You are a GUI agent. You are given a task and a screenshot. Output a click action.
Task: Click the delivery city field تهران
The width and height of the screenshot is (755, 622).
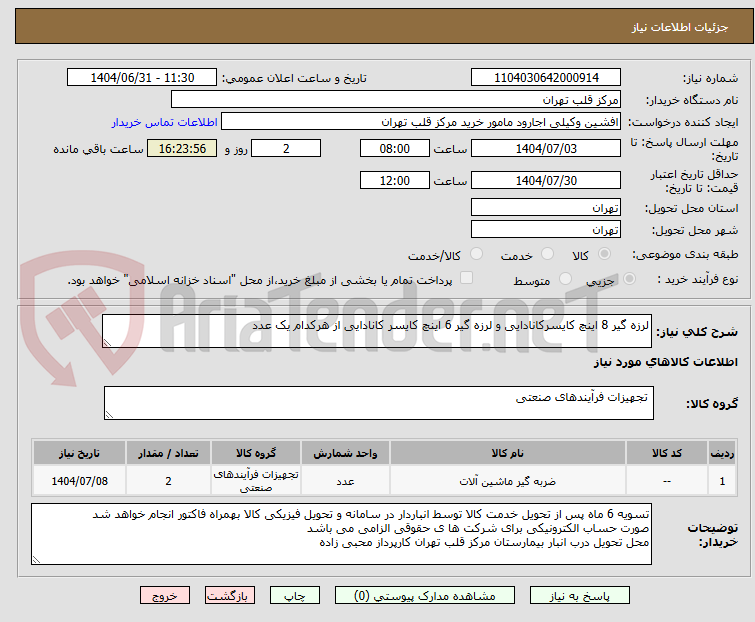[x=546, y=230]
